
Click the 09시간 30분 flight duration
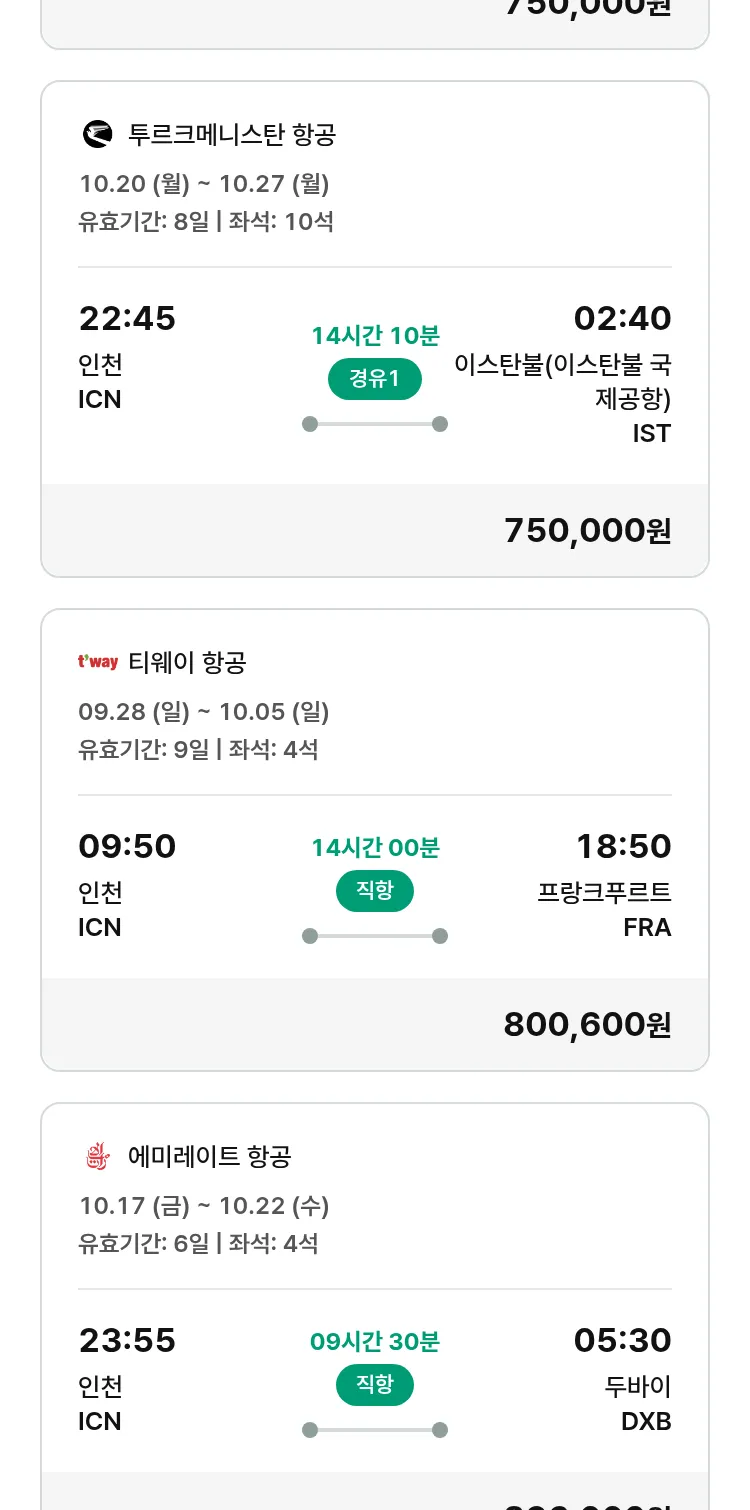click(375, 1342)
